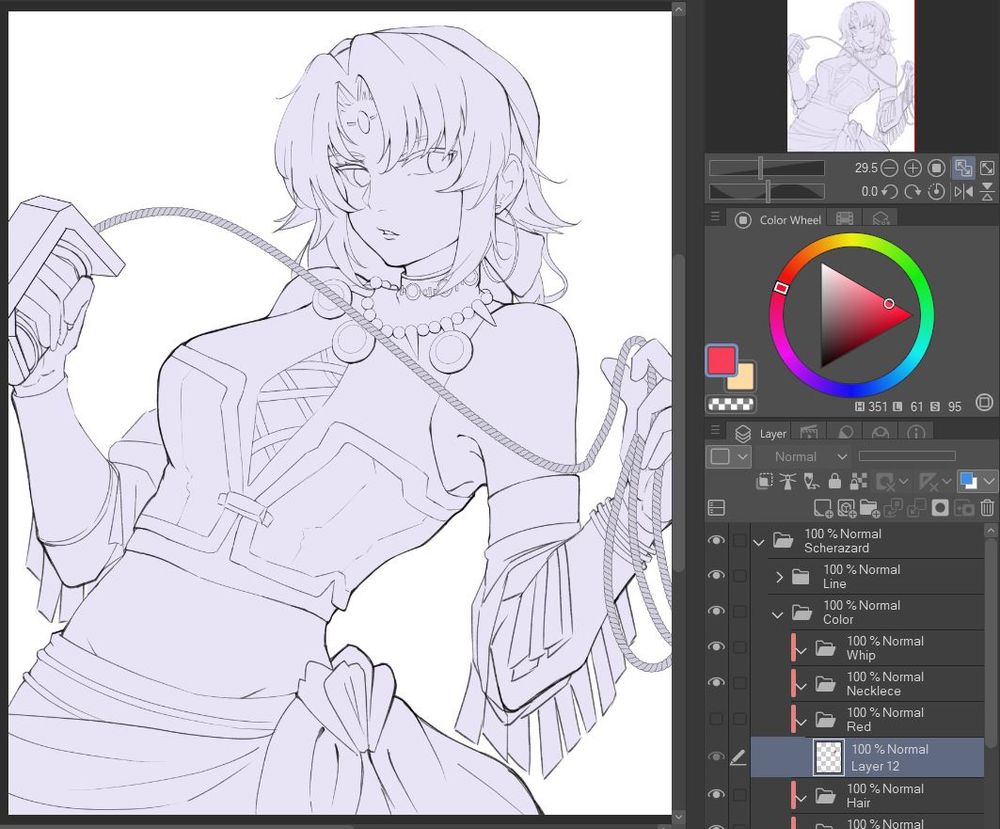Collapse the Necklece folder
This screenshot has width=1000, height=829.
(802, 686)
